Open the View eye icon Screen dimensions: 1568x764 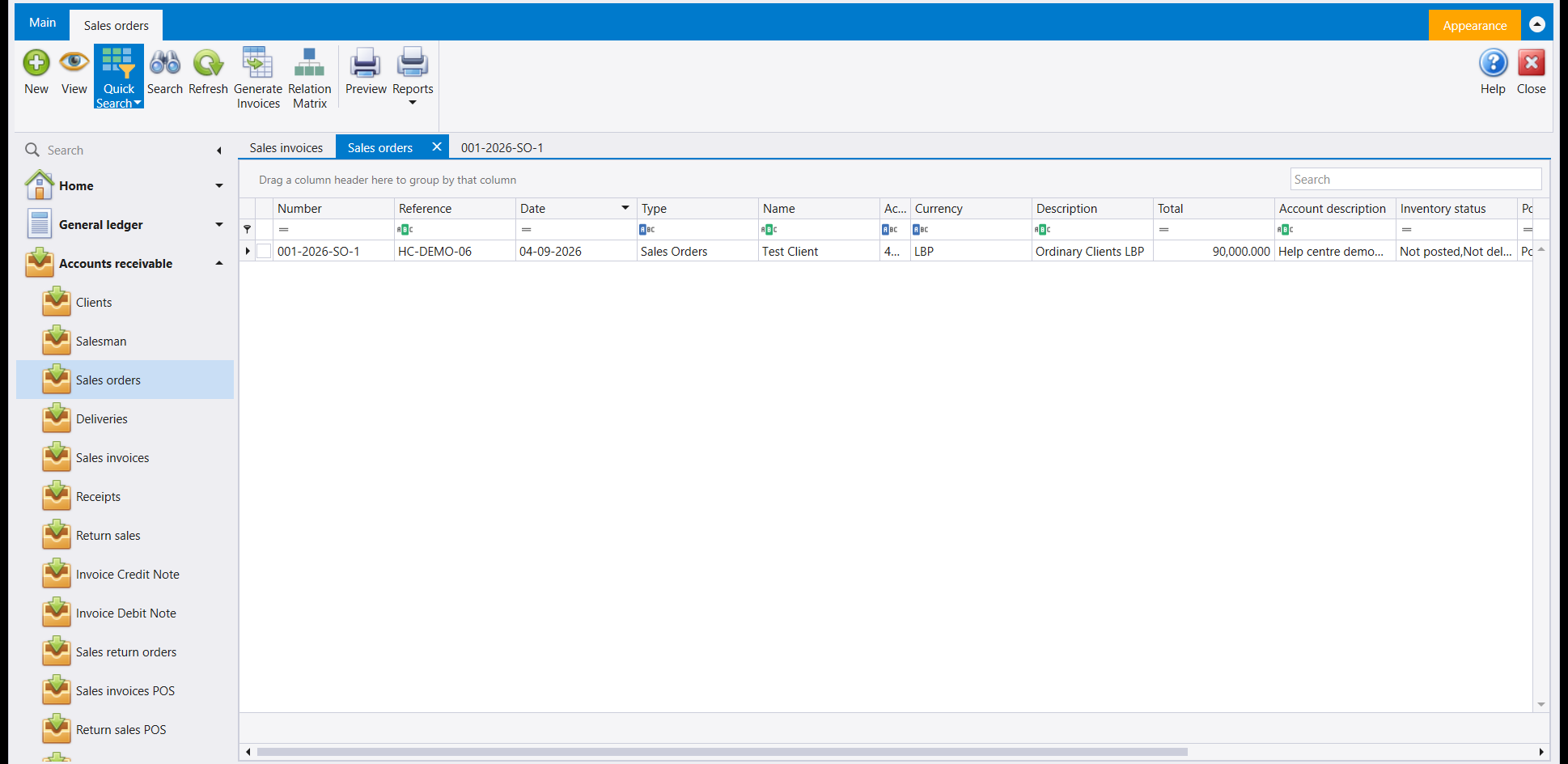(74, 63)
